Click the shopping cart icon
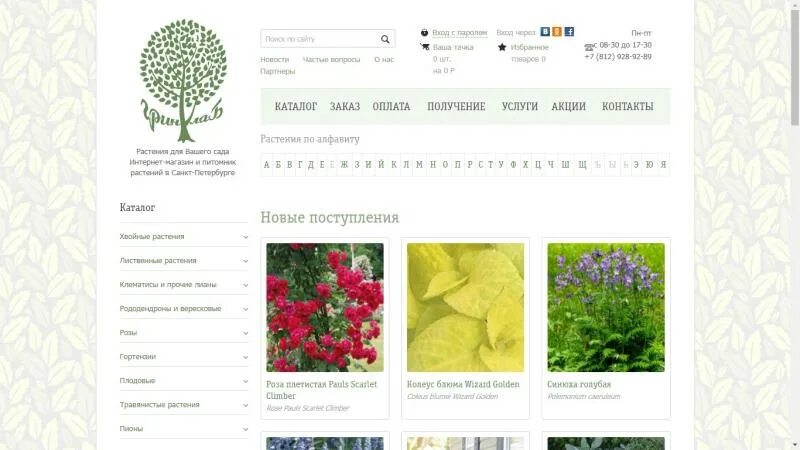This screenshot has width=800, height=450. click(424, 46)
